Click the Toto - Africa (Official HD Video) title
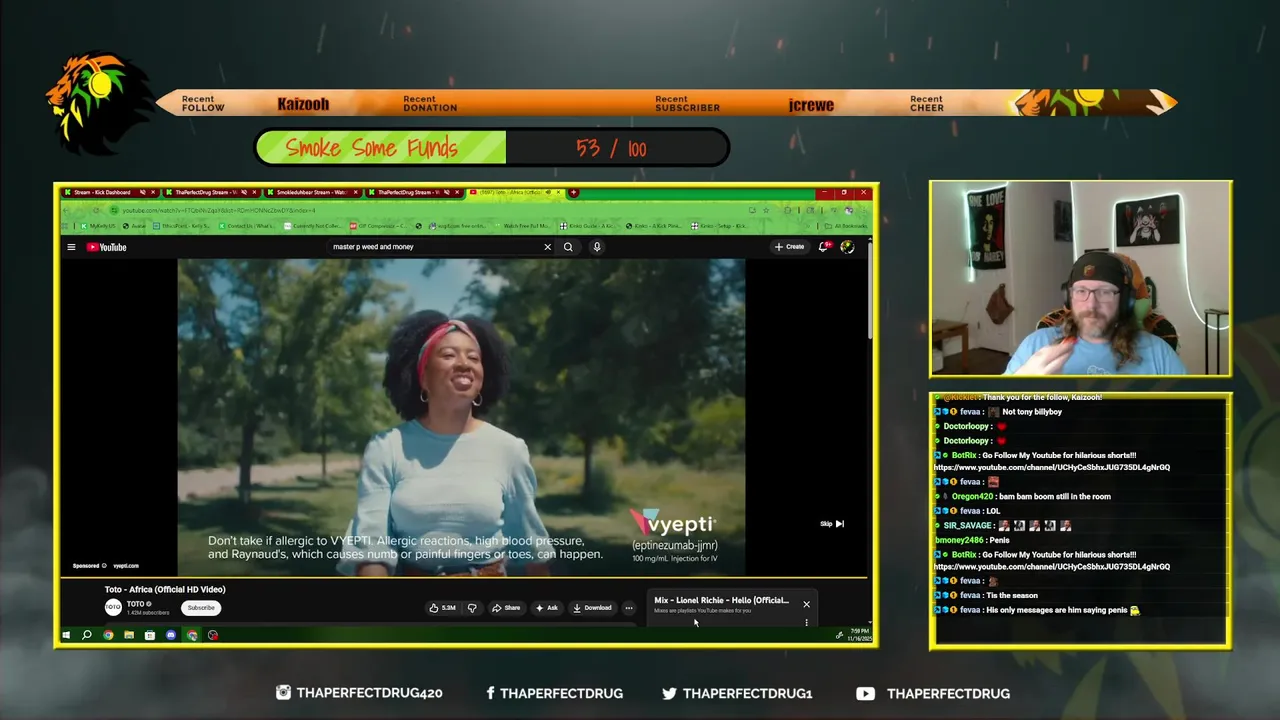Screen dimensions: 1280x720 coord(165,590)
